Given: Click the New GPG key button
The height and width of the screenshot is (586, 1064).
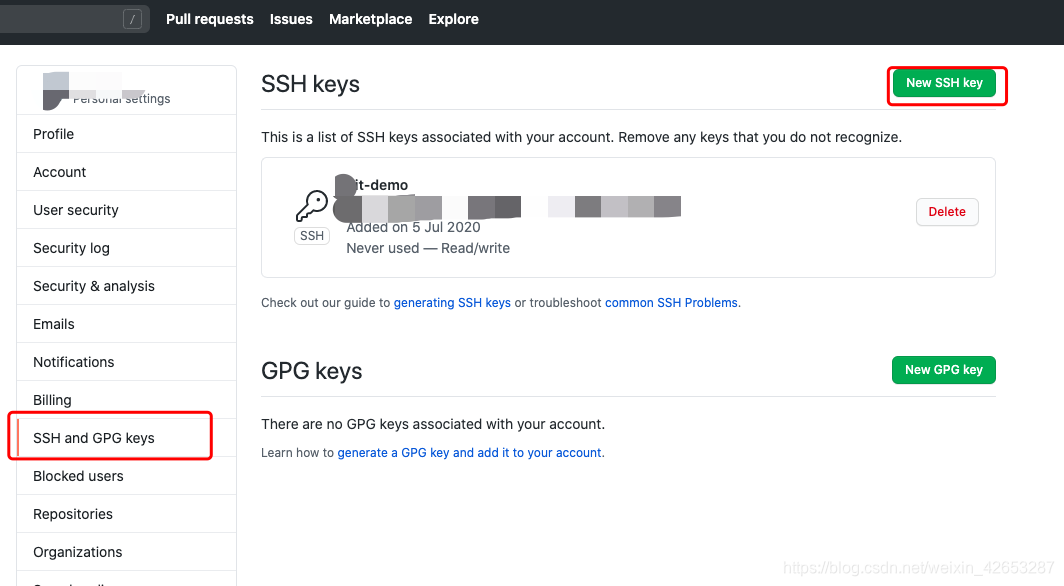Looking at the screenshot, I should [x=944, y=370].
